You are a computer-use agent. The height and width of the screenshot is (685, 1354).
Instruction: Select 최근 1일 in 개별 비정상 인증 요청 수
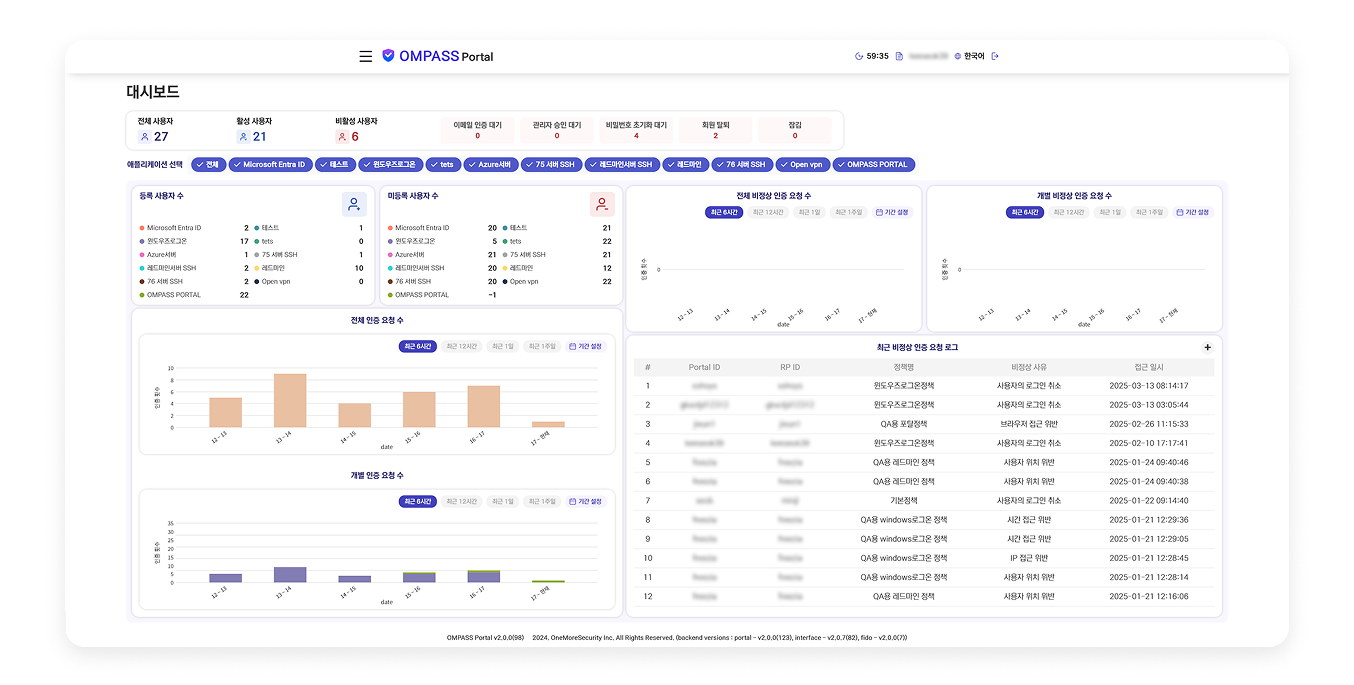[x=1109, y=212]
